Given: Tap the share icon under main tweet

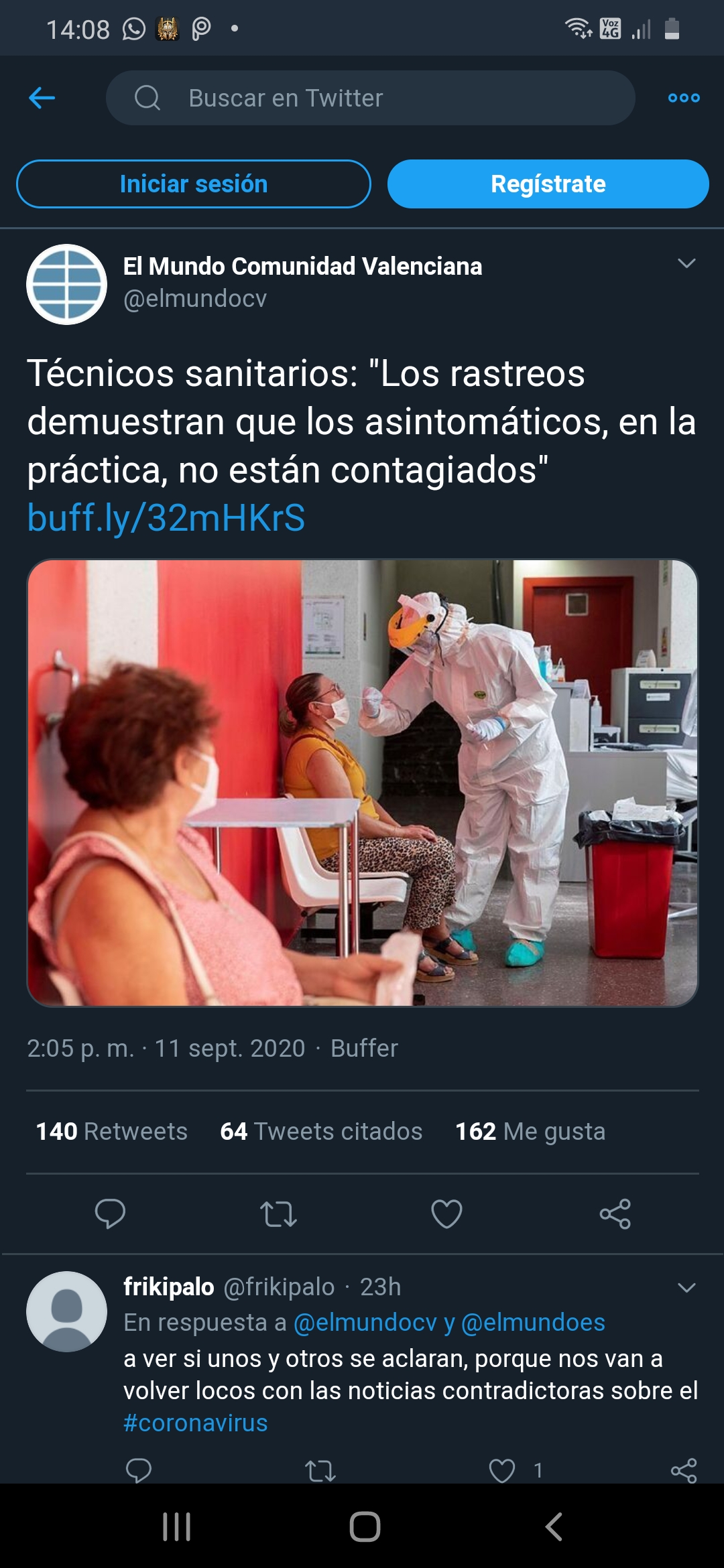Looking at the screenshot, I should (615, 1214).
